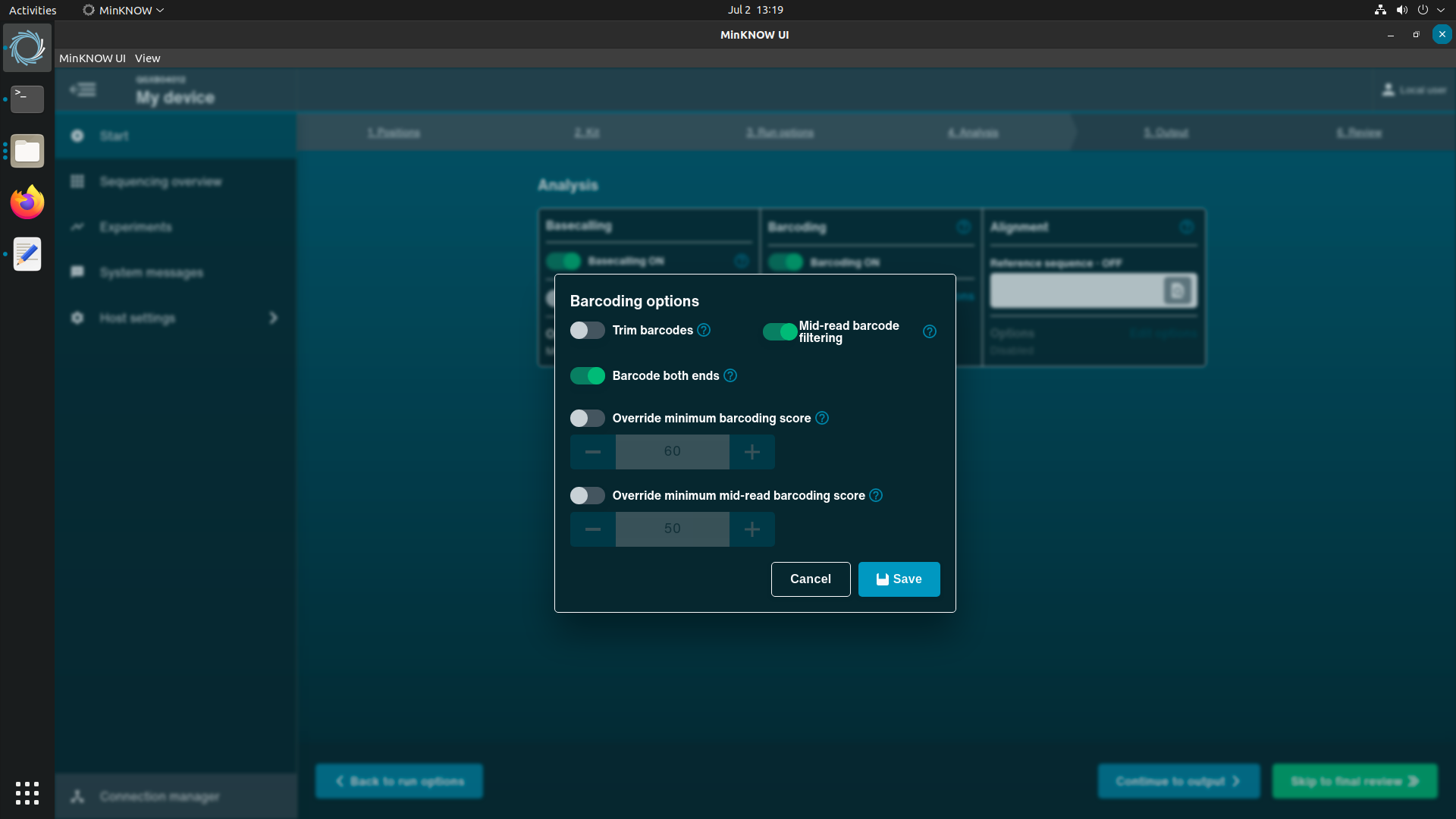
Task: Launch Terminal from the dock
Action: [x=27, y=99]
